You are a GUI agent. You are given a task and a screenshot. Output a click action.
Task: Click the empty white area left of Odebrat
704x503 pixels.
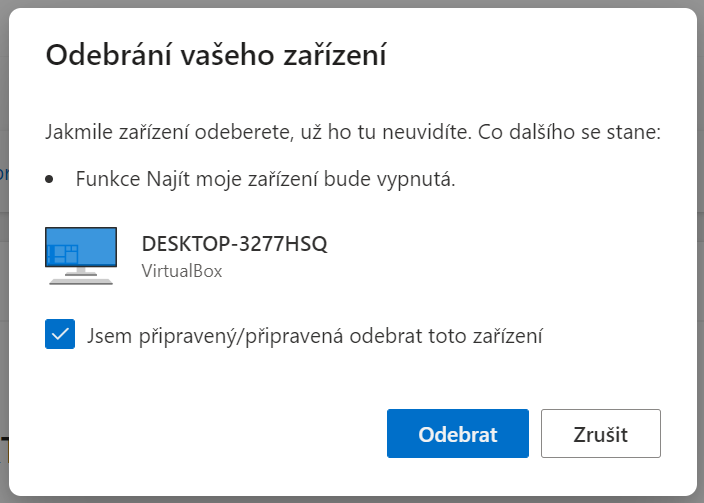(216, 434)
